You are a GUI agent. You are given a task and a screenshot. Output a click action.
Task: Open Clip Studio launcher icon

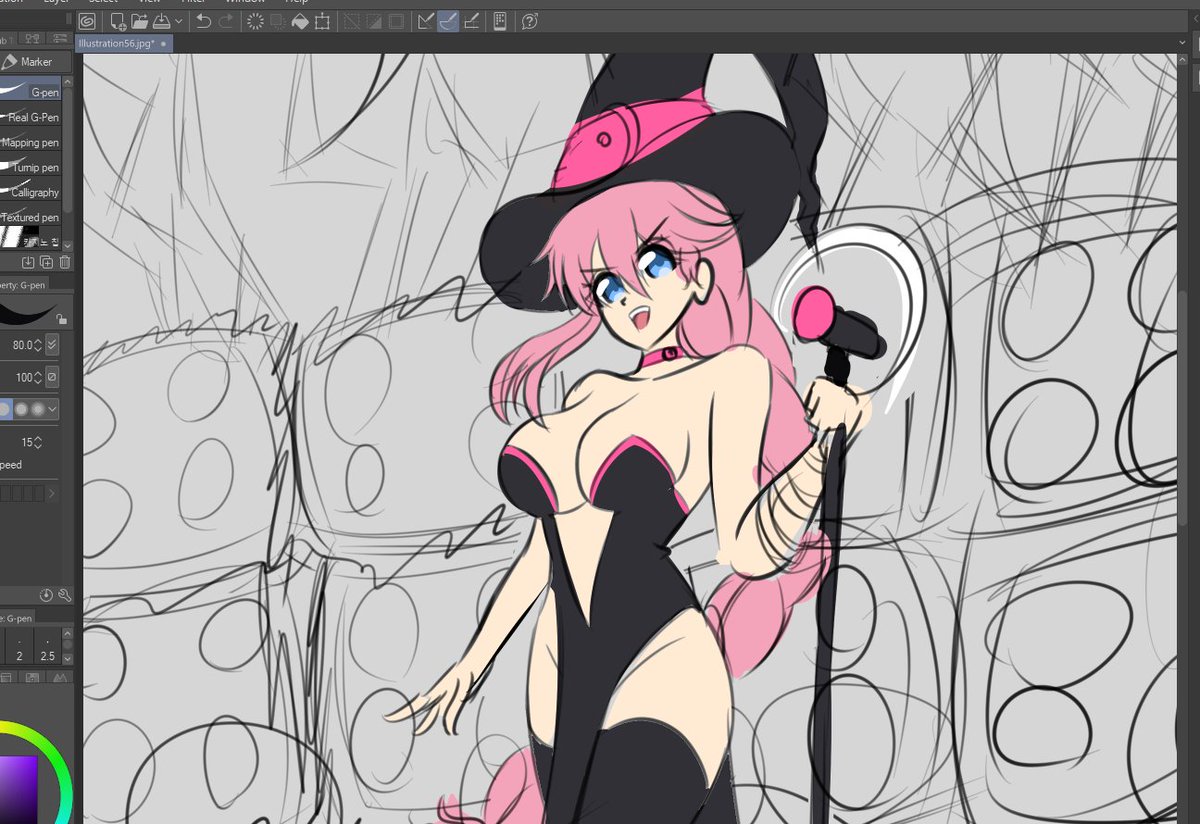point(88,21)
